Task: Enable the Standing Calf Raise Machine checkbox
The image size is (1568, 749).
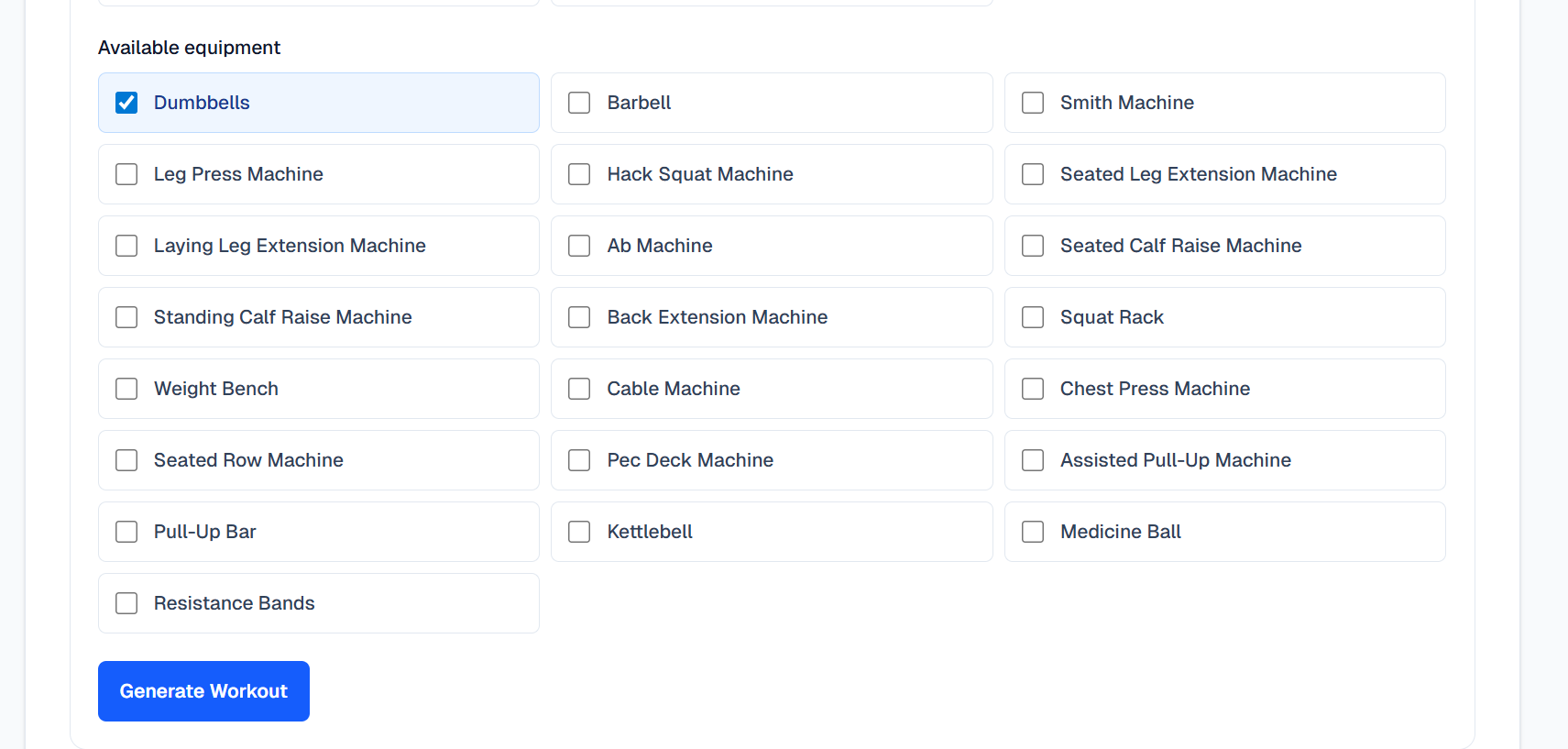Action: point(126,317)
